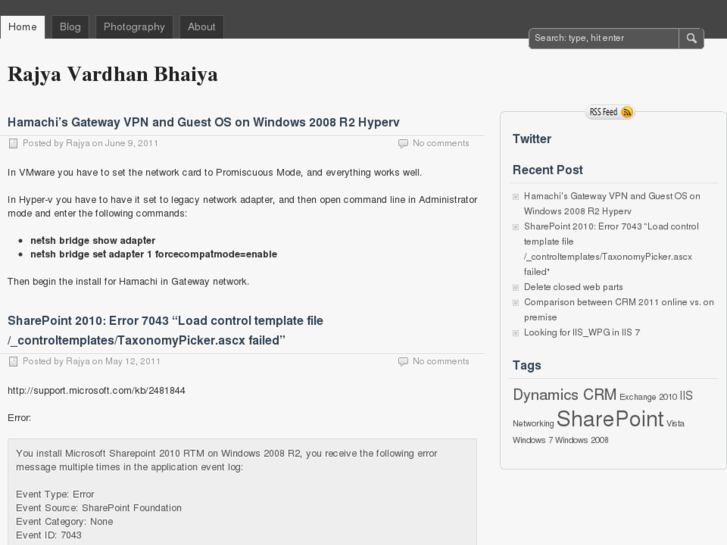
Task: Open recent post Hamachi's Gateway VPN in sidebar
Action: tap(612, 204)
